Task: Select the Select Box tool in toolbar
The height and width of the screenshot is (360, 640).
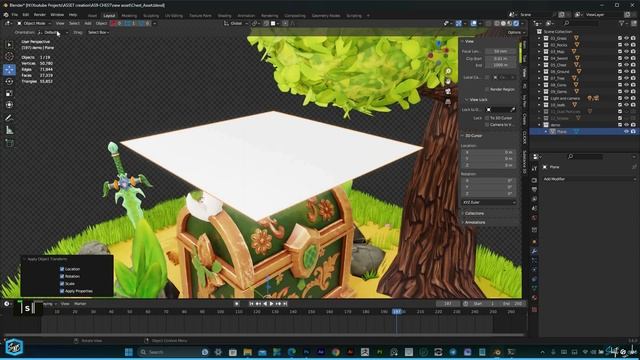Action: tap(9, 44)
